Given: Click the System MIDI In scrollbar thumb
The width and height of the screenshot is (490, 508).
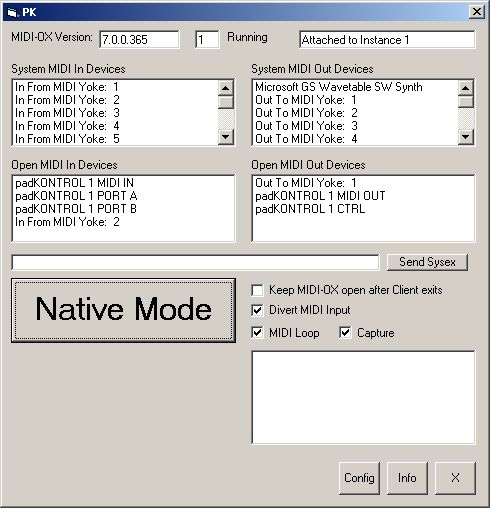Looking at the screenshot, I should pyautogui.click(x=226, y=102).
